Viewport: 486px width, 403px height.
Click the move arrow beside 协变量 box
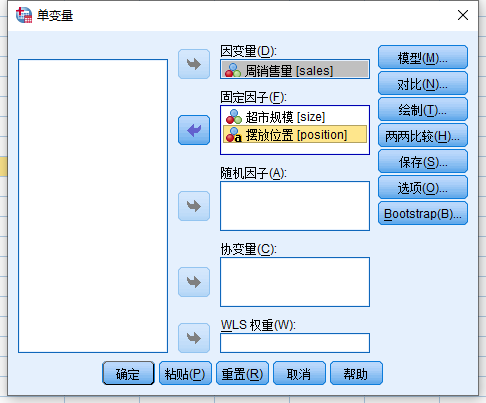194,282
